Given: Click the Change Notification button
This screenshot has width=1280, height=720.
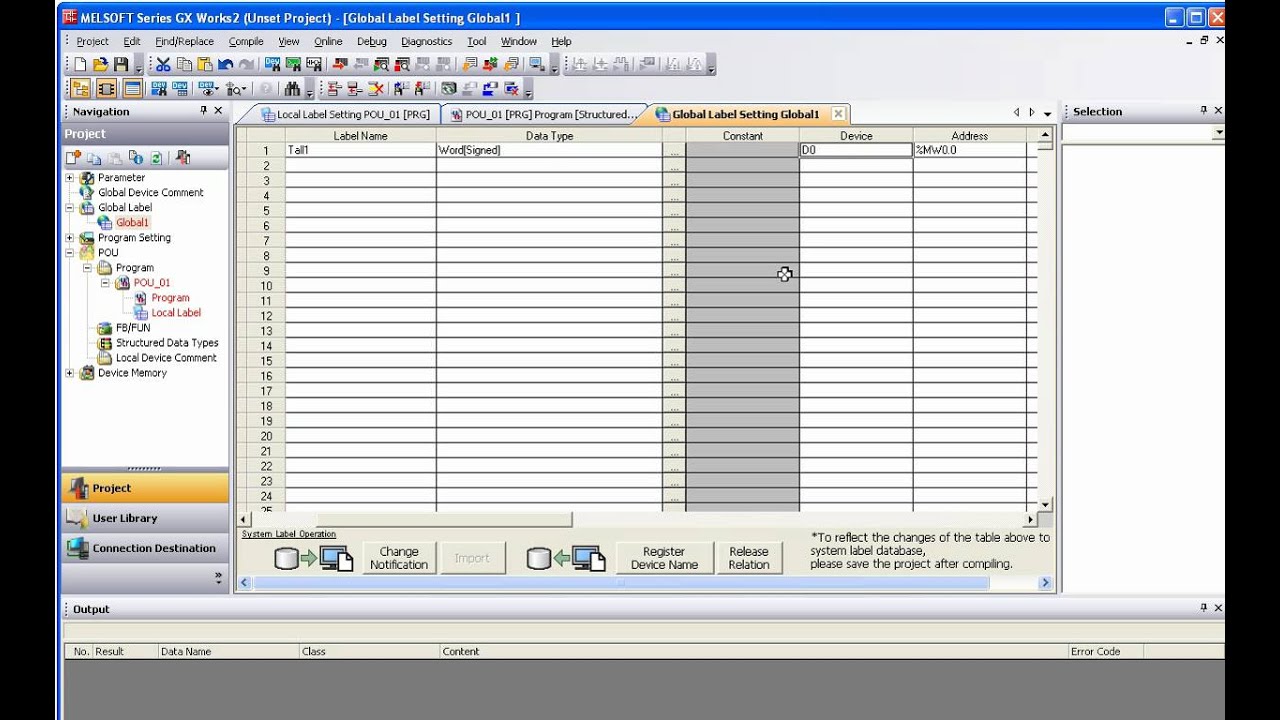Looking at the screenshot, I should (398, 558).
